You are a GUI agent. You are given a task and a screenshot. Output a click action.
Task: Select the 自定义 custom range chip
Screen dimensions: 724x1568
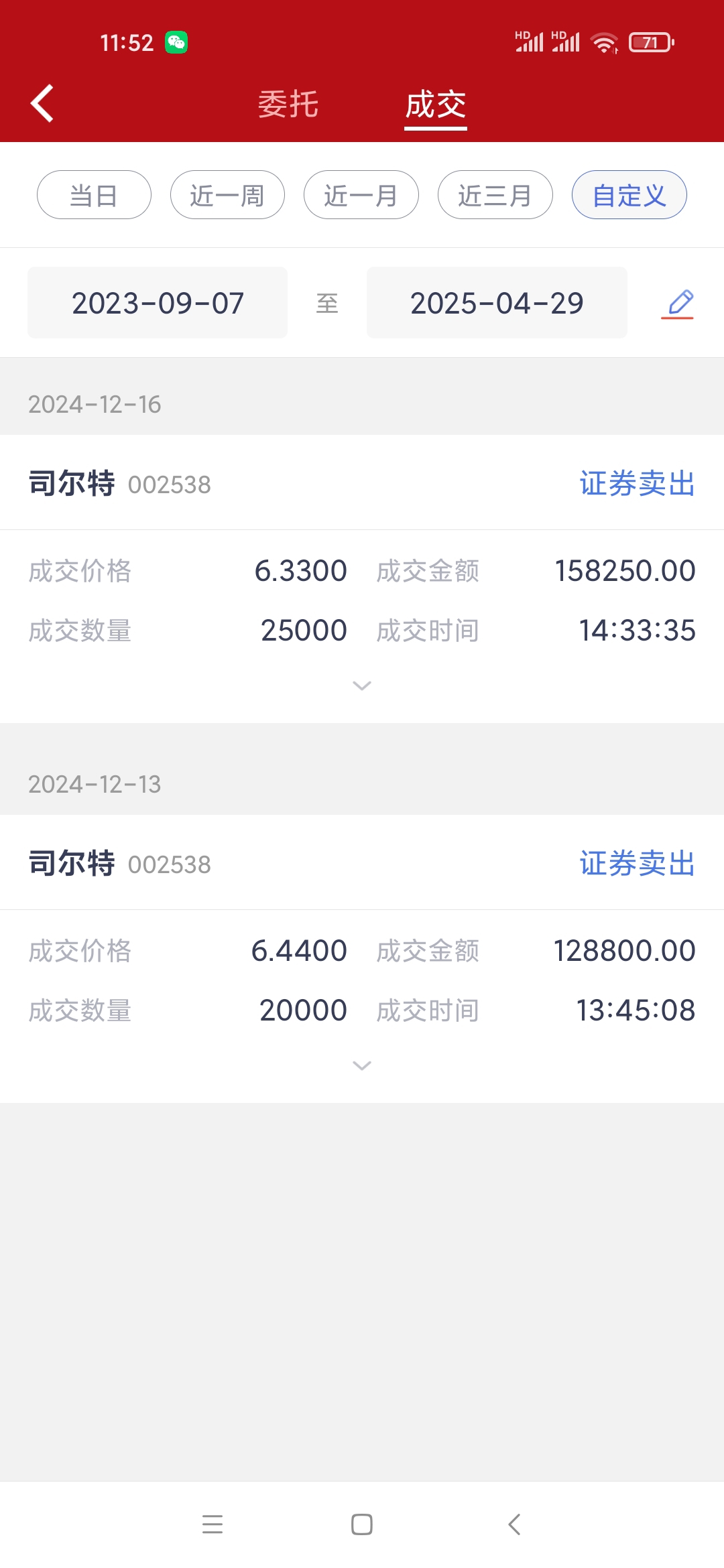pyautogui.click(x=629, y=195)
